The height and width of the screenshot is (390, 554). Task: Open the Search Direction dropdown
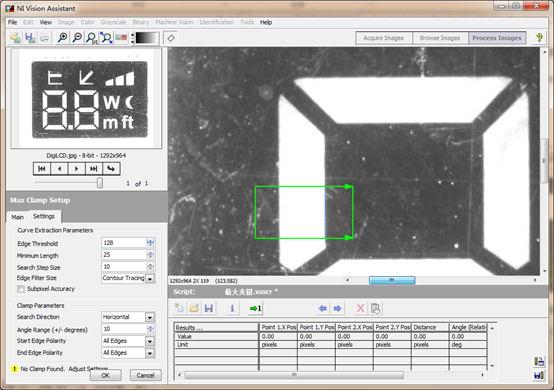tap(150, 317)
